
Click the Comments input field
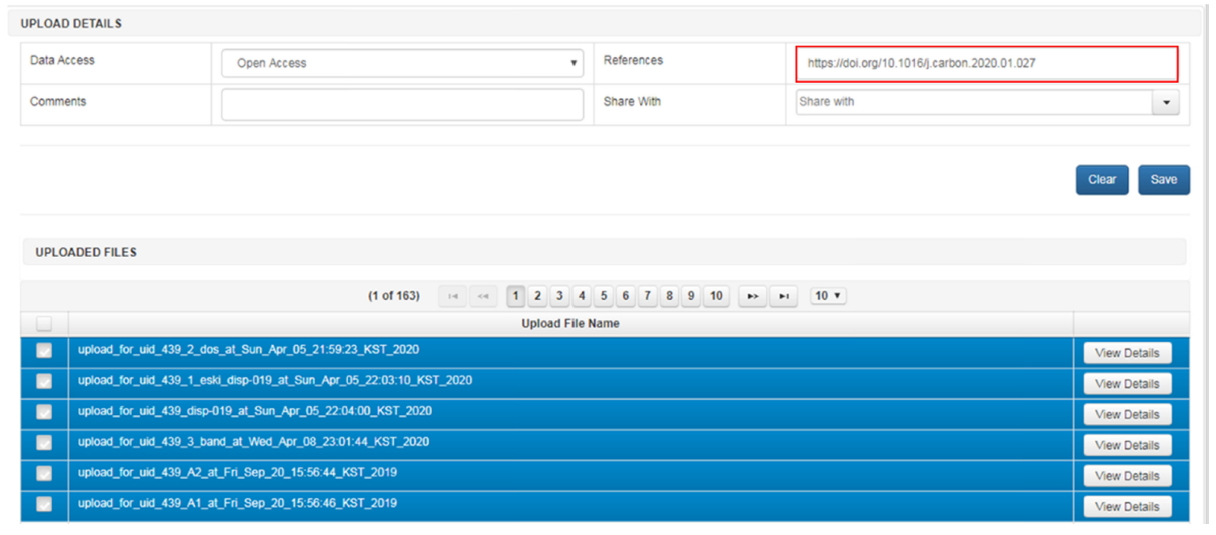pos(402,104)
